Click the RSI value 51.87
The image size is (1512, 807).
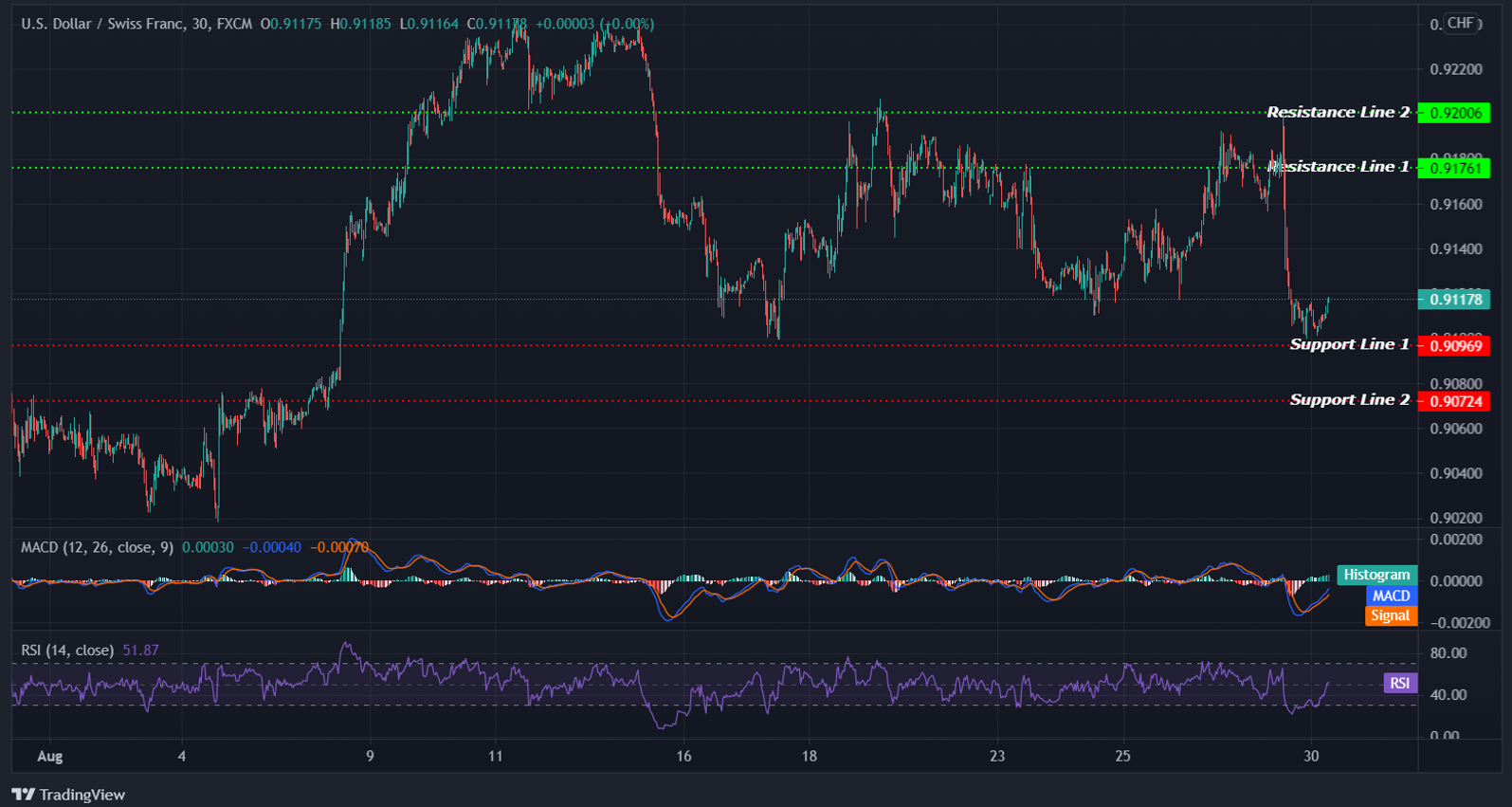pos(140,650)
